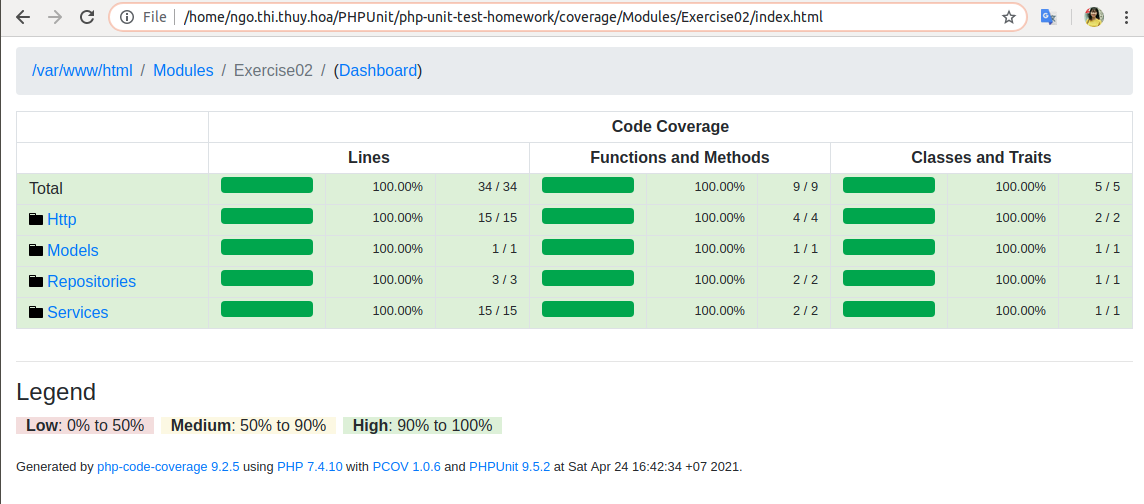Click the browser forward arrow
The width and height of the screenshot is (1144, 504).
click(55, 17)
